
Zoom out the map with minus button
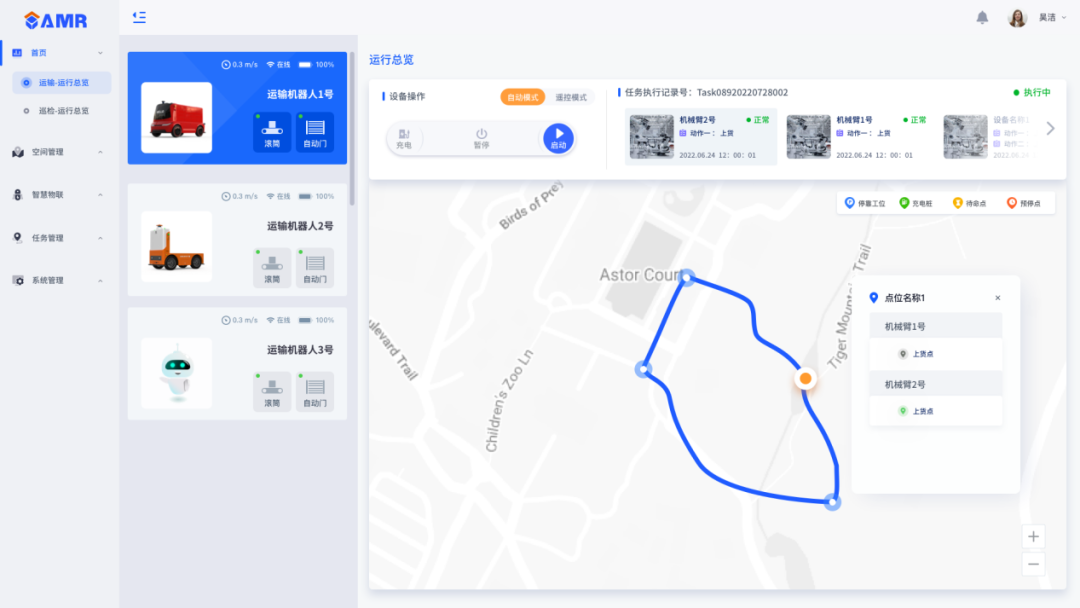point(1033,565)
